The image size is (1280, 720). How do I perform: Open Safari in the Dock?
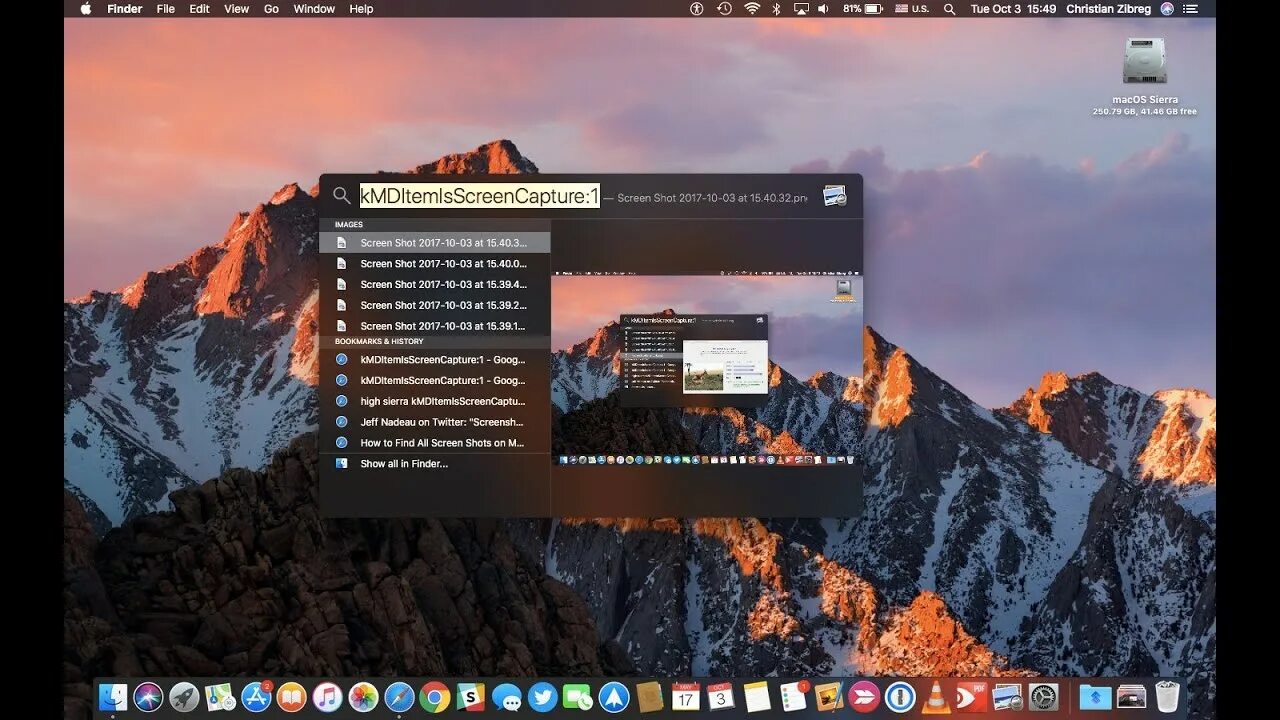(x=399, y=697)
